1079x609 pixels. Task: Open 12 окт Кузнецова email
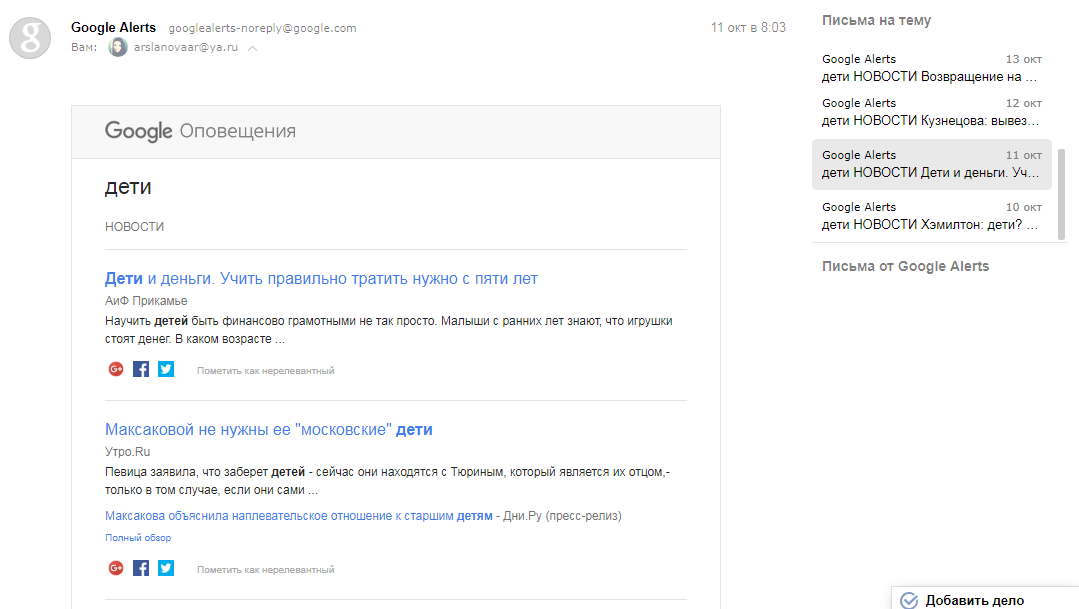coord(931,112)
